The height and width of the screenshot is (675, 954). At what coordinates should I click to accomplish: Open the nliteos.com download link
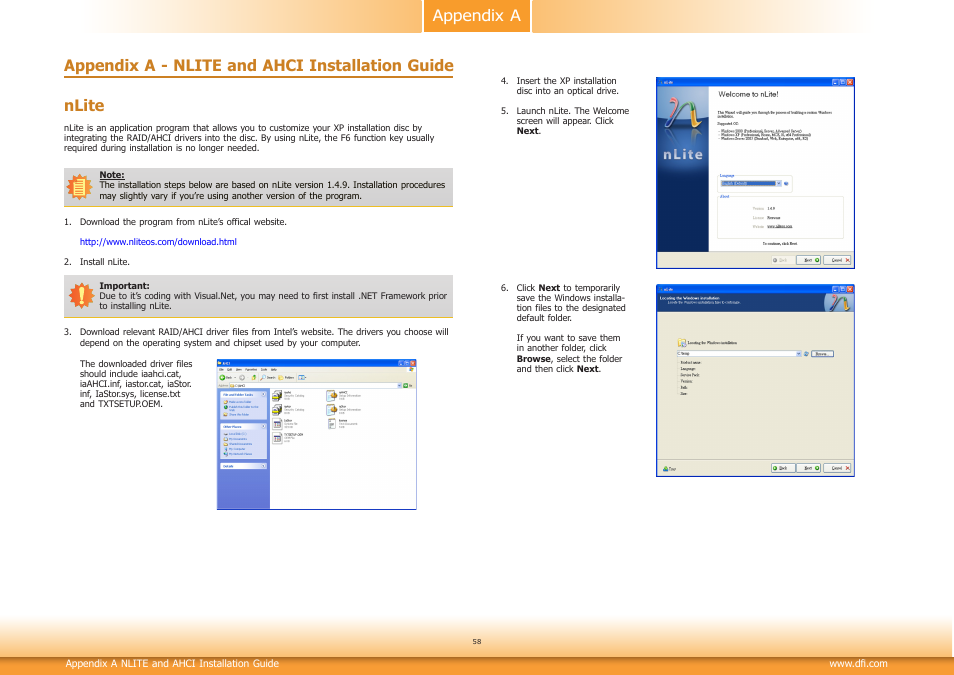[158, 242]
